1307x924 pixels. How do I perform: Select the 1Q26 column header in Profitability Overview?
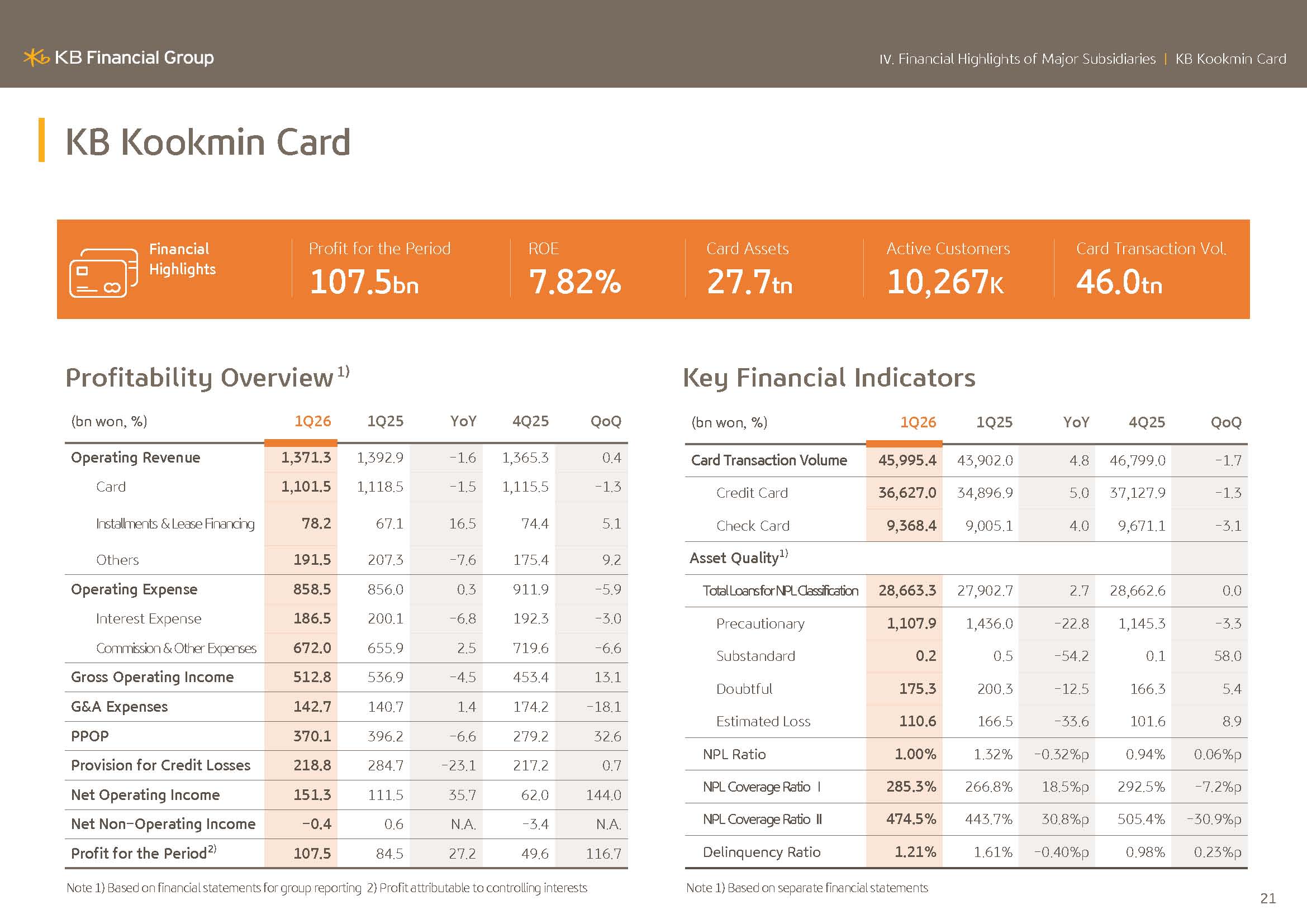click(x=312, y=421)
